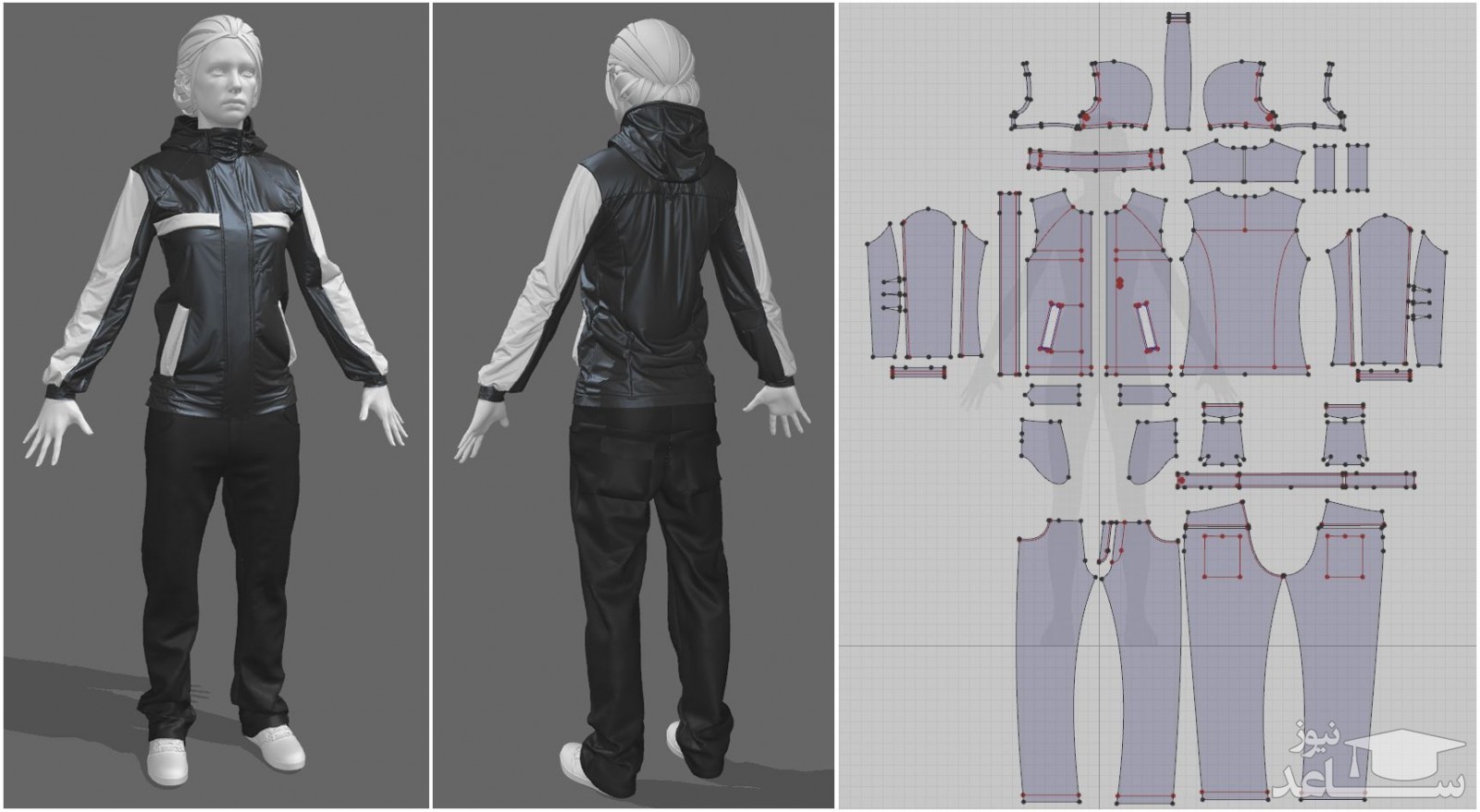Select the large left sleeve pattern piece
1480x812 pixels.
(928, 285)
